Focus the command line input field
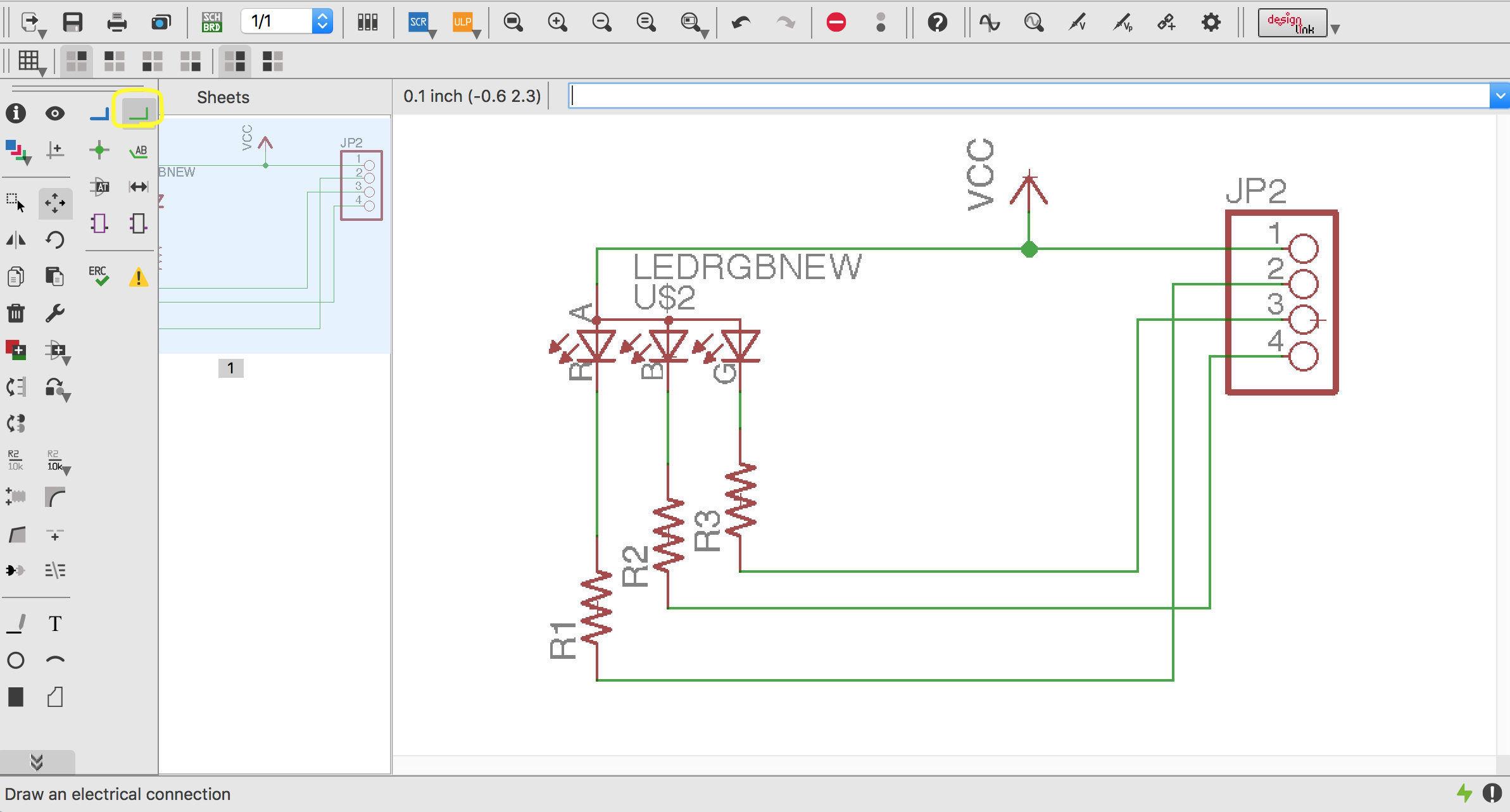The height and width of the screenshot is (812, 1510). coord(1029,96)
